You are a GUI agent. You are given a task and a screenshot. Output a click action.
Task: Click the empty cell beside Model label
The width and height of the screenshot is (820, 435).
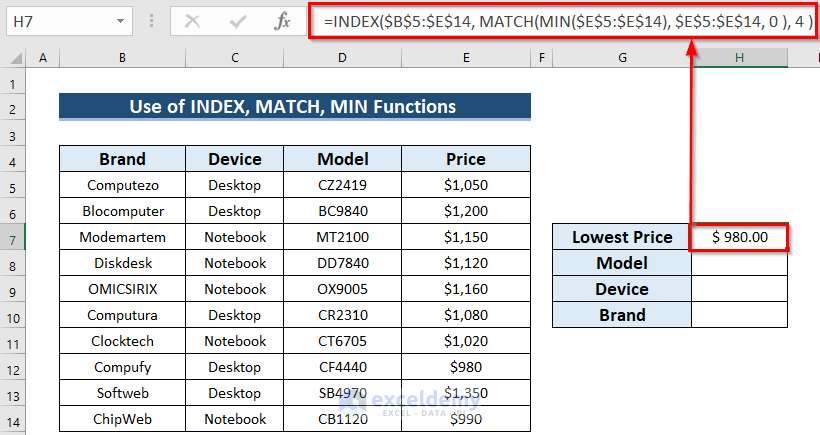click(x=739, y=263)
